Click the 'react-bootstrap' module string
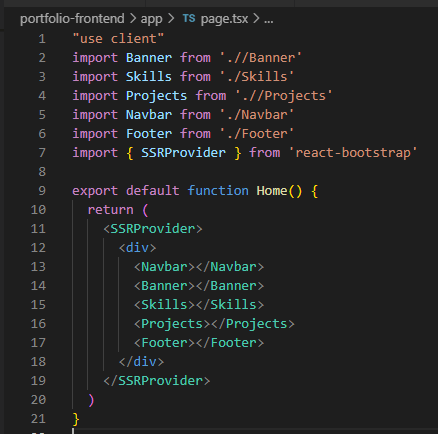The height and width of the screenshot is (434, 438). pos(353,153)
